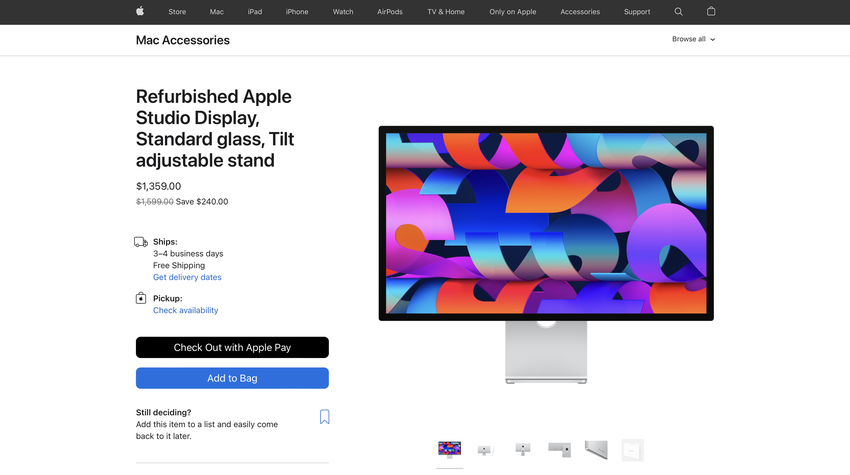
Task: Click the pickup store bag icon
Action: click(141, 298)
